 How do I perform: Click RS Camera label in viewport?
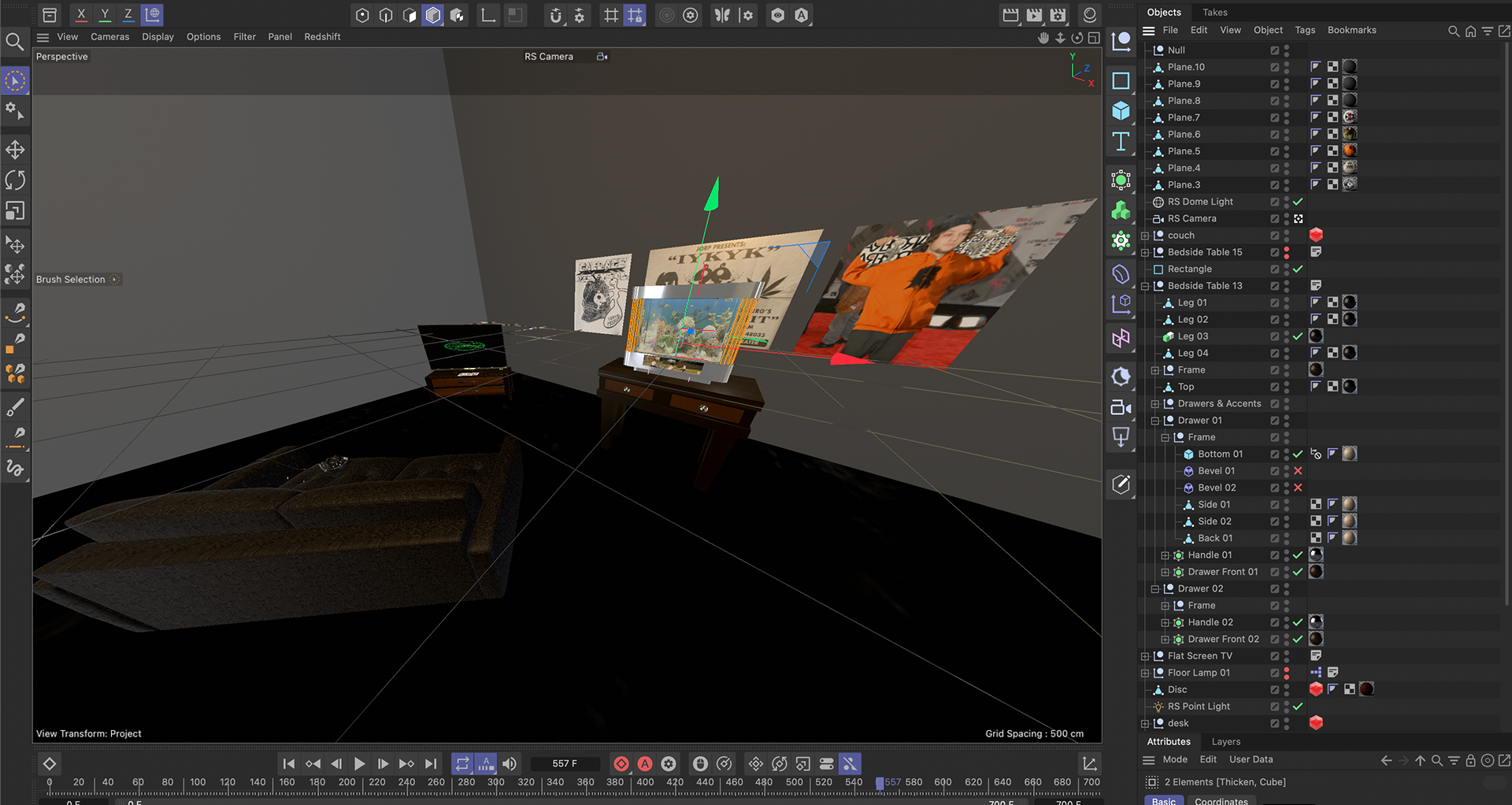549,57
